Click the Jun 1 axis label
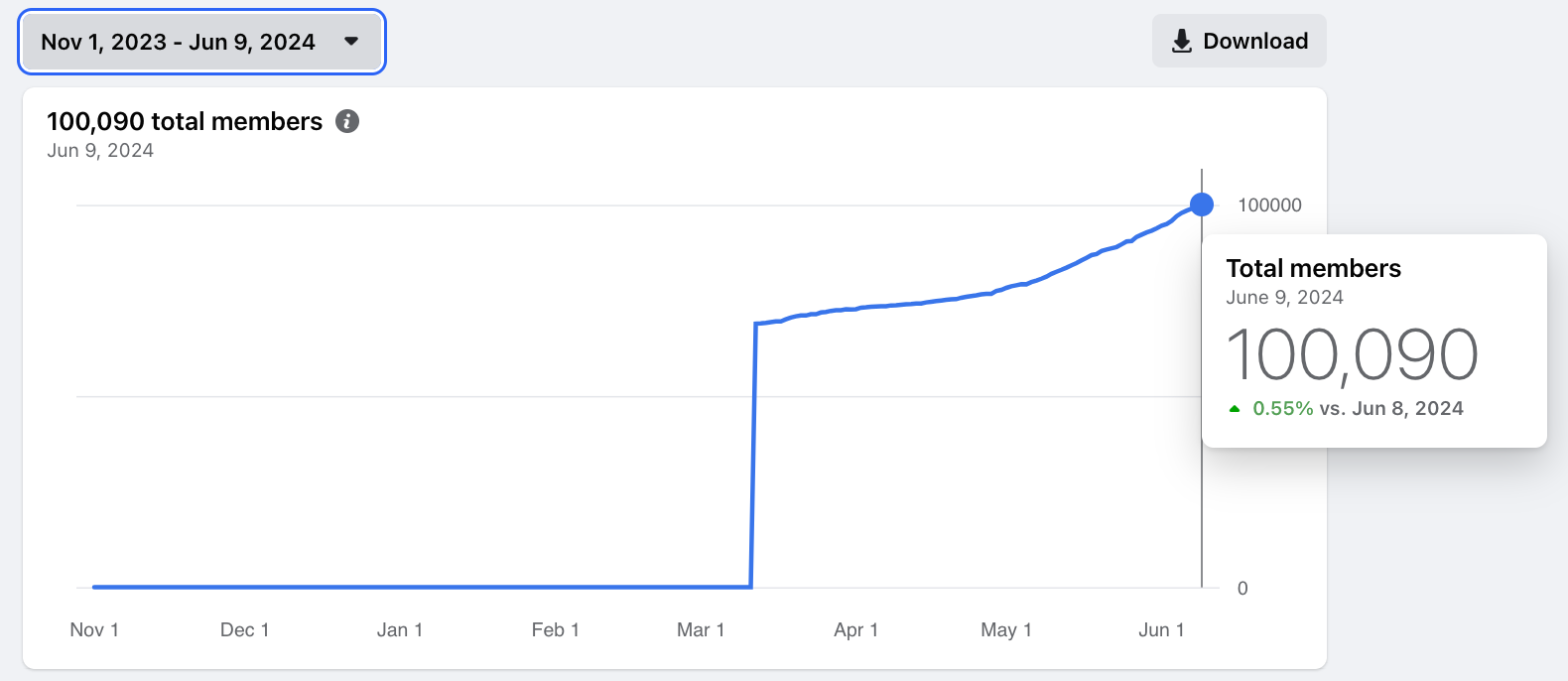 click(x=1161, y=630)
